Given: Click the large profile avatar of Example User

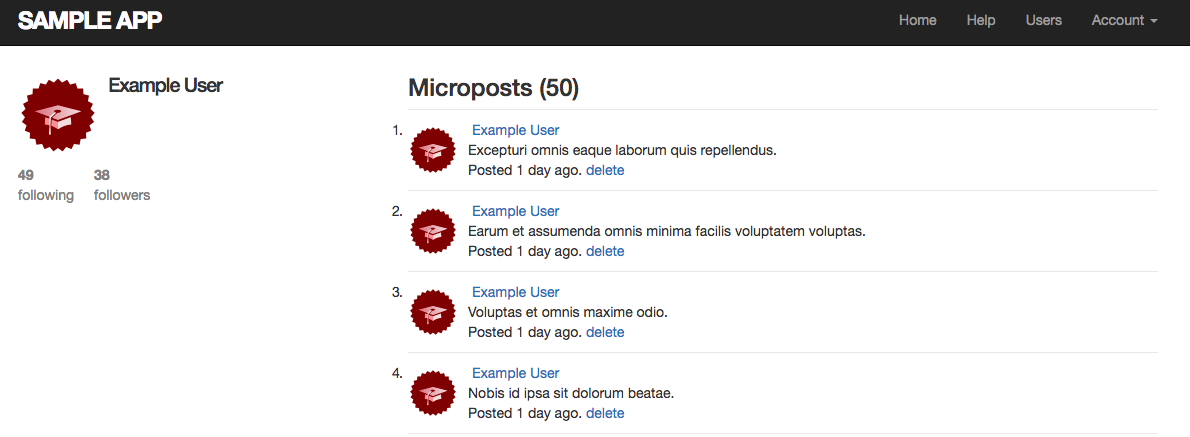Looking at the screenshot, I should (57, 116).
